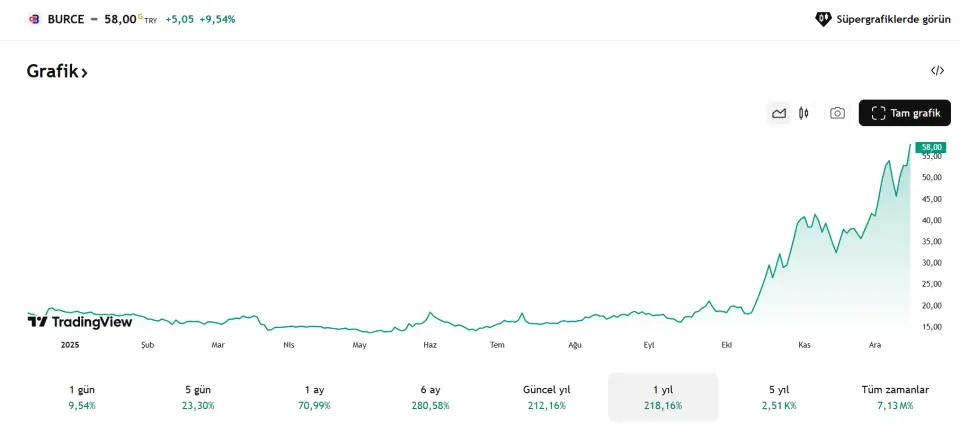The width and height of the screenshot is (960, 425).
Task: Switch to candlestick chart style
Action: click(x=804, y=113)
